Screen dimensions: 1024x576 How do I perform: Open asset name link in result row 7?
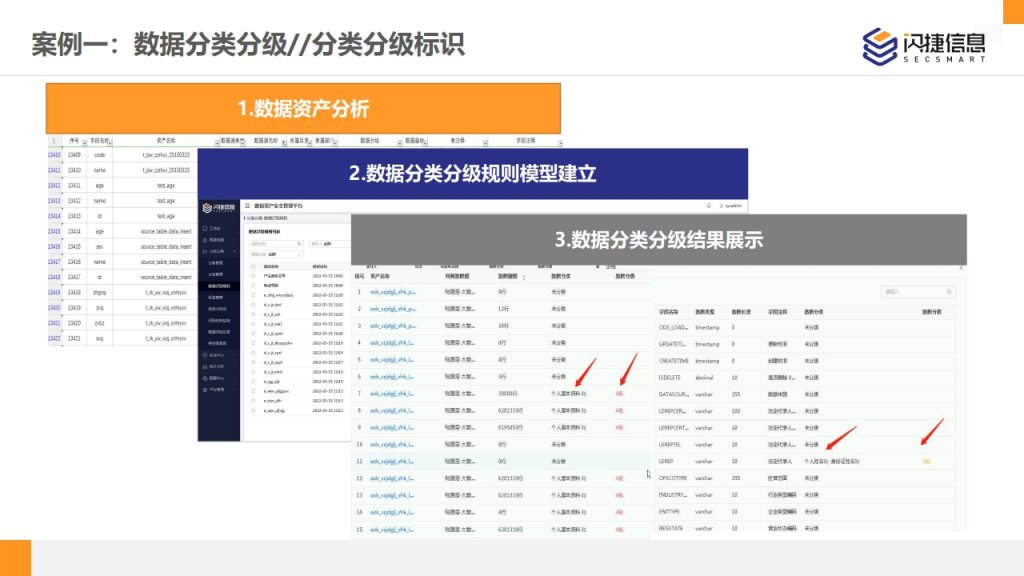tap(392, 394)
